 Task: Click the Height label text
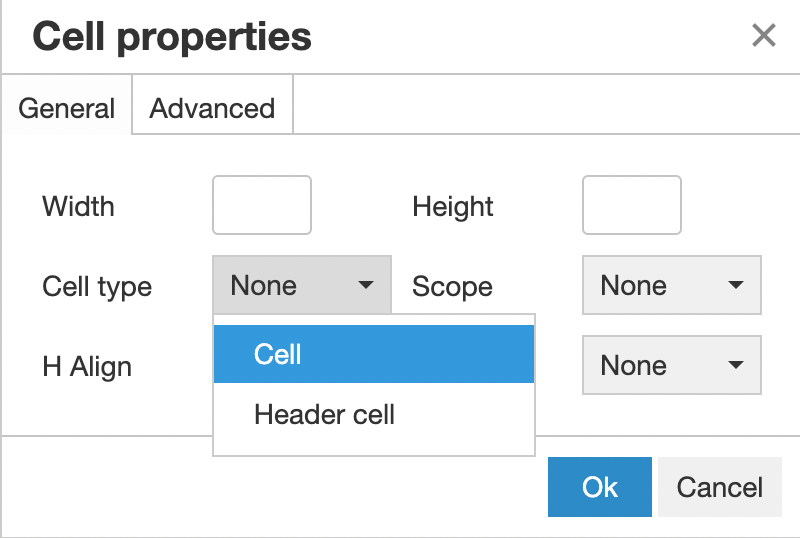point(453,207)
